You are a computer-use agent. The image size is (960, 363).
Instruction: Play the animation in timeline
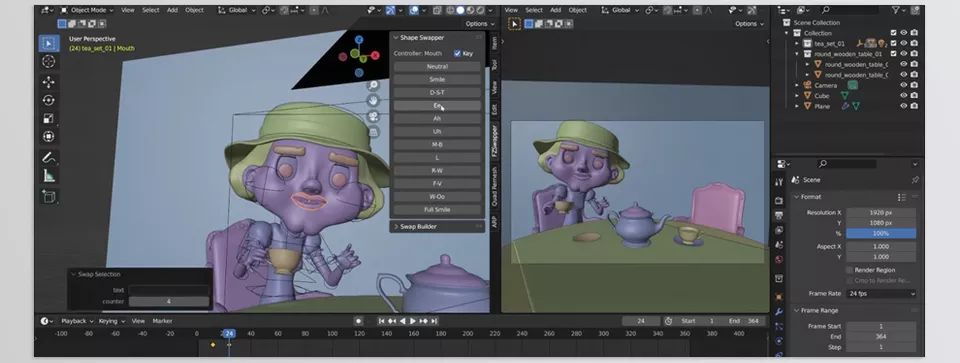pyautogui.click(x=413, y=321)
